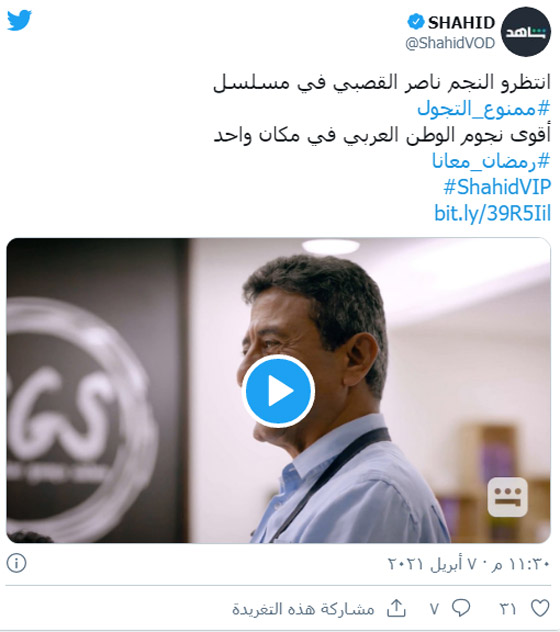This screenshot has width=560, height=632.
Task: Click the Twitter bird logo
Action: (19, 20)
